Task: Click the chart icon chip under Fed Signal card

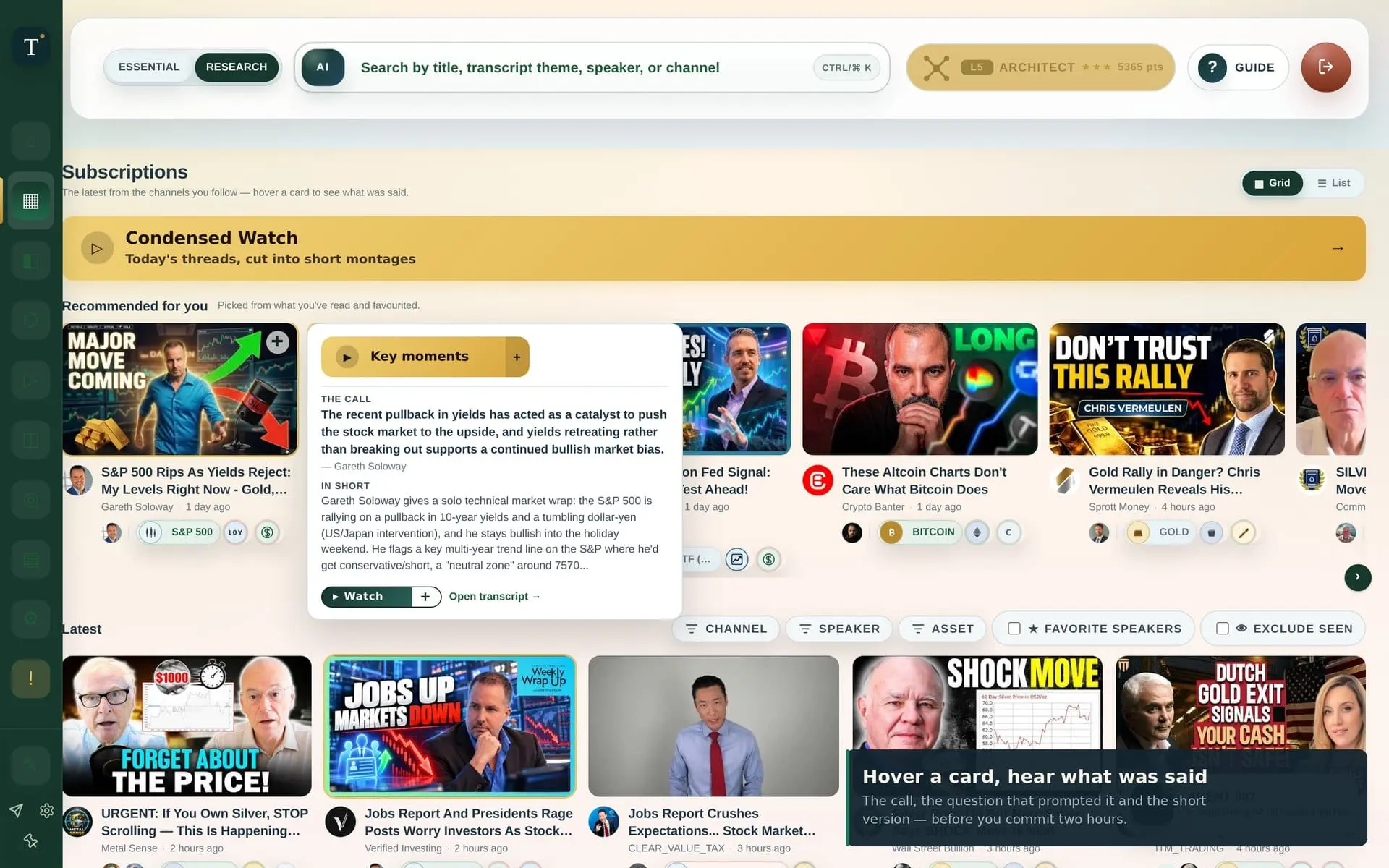Action: (736, 559)
